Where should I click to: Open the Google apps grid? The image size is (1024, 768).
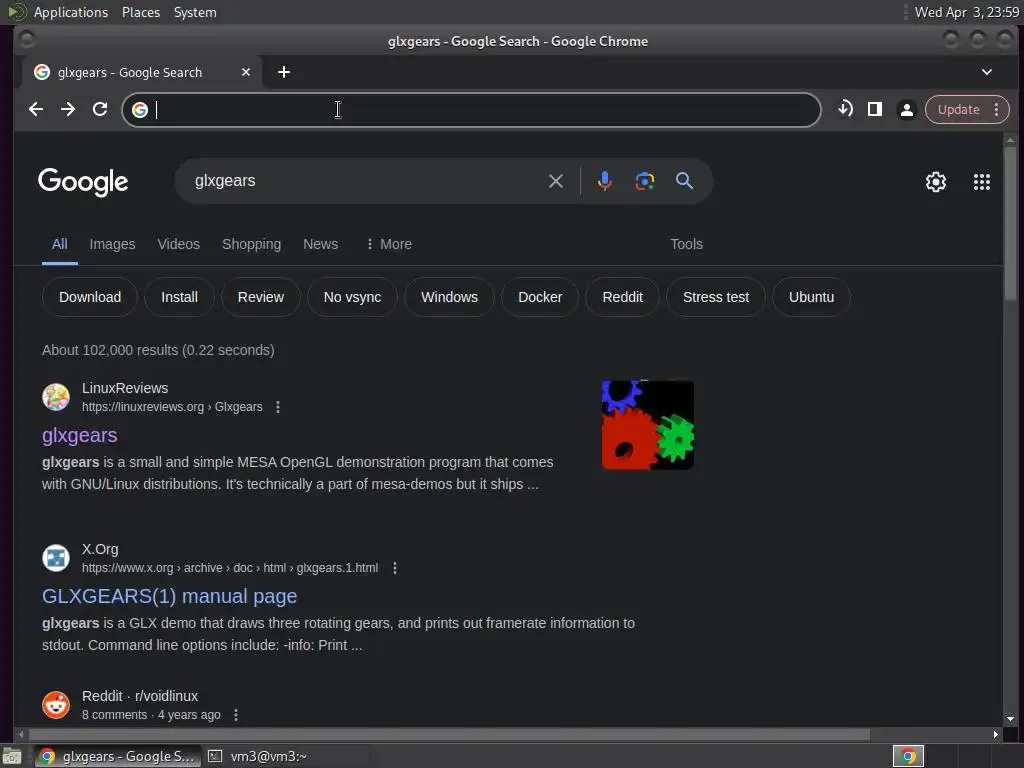pyautogui.click(x=982, y=182)
